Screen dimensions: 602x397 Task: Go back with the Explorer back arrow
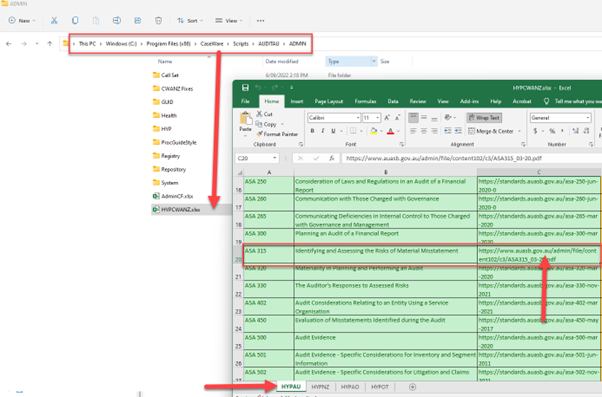click(x=8, y=44)
